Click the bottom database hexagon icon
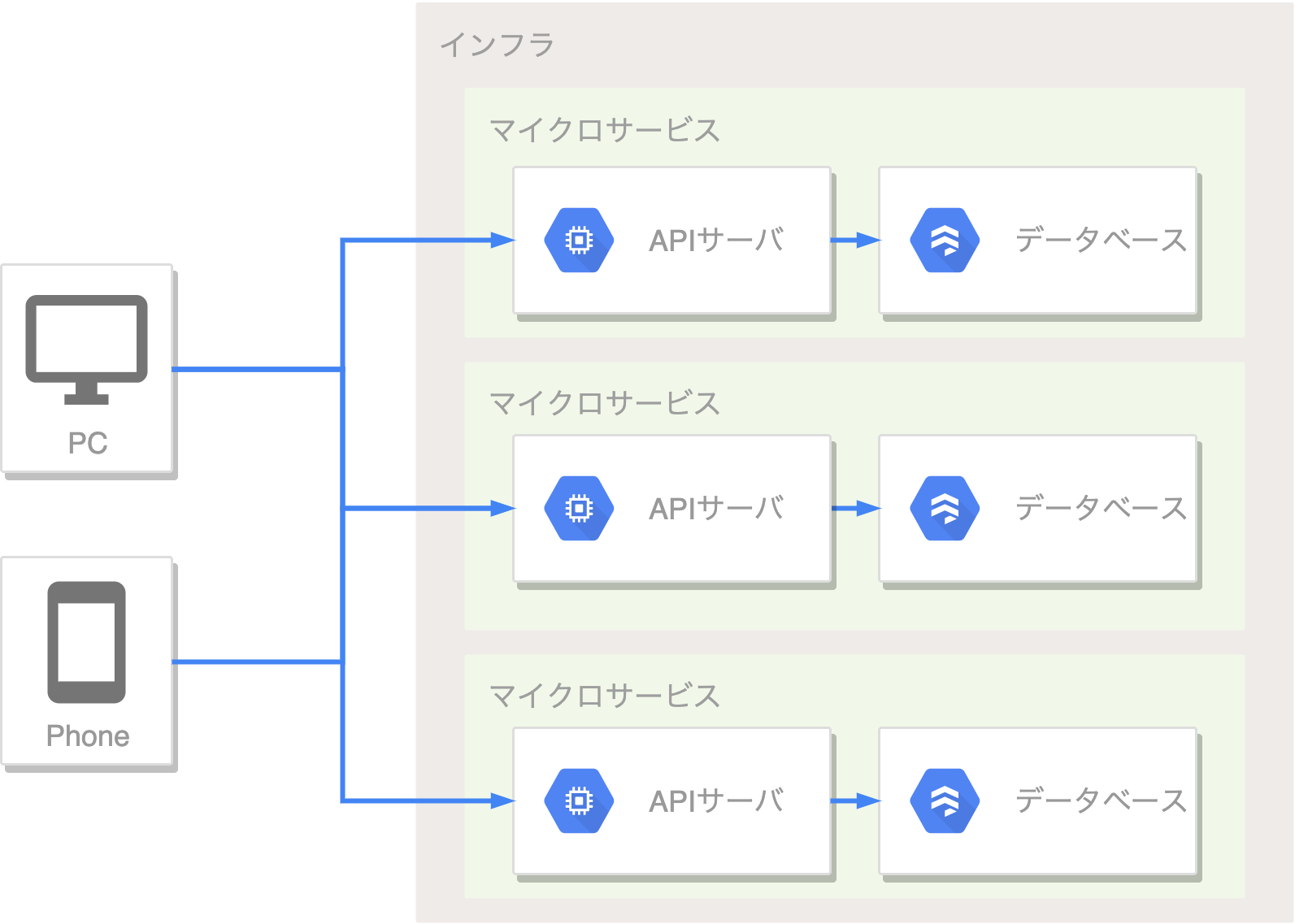Screen dimensions: 1295x924 click(x=945, y=801)
